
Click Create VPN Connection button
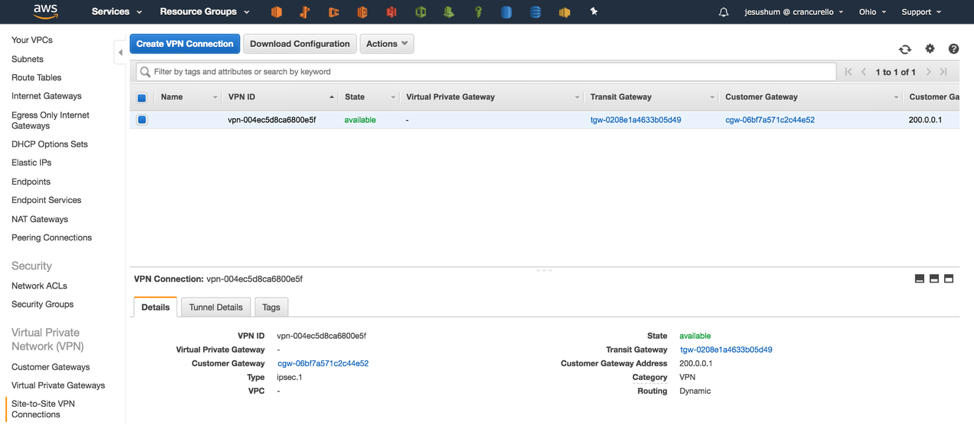[x=184, y=43]
